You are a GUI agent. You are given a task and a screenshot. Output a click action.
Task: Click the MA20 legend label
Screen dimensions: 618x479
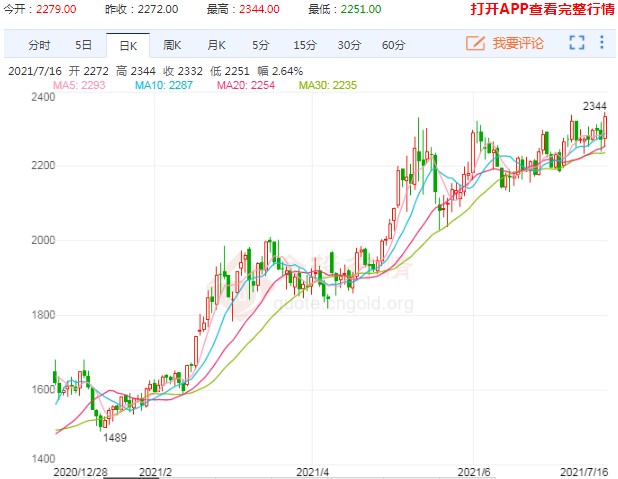[246, 85]
